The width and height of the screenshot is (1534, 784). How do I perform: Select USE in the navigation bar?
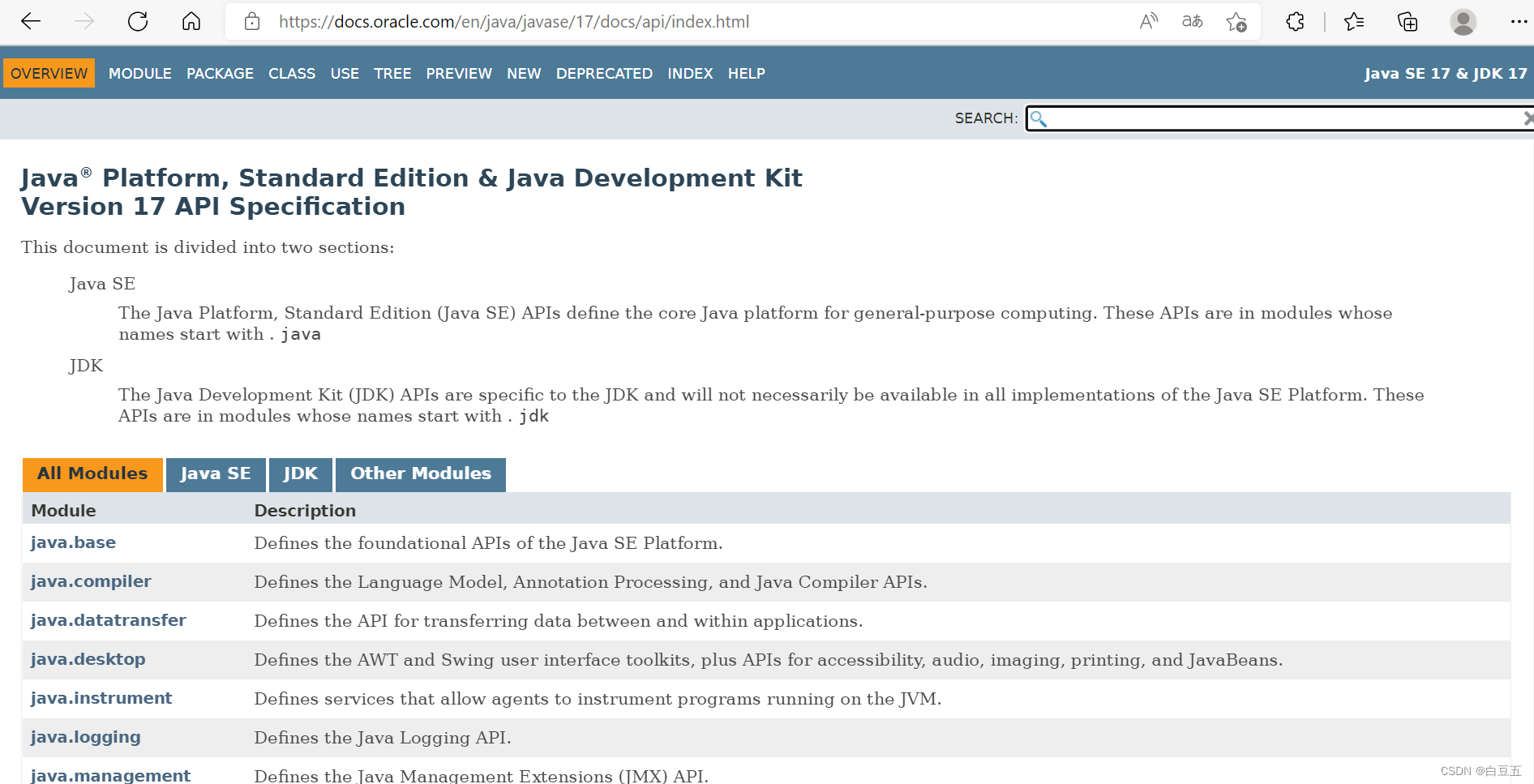click(345, 74)
